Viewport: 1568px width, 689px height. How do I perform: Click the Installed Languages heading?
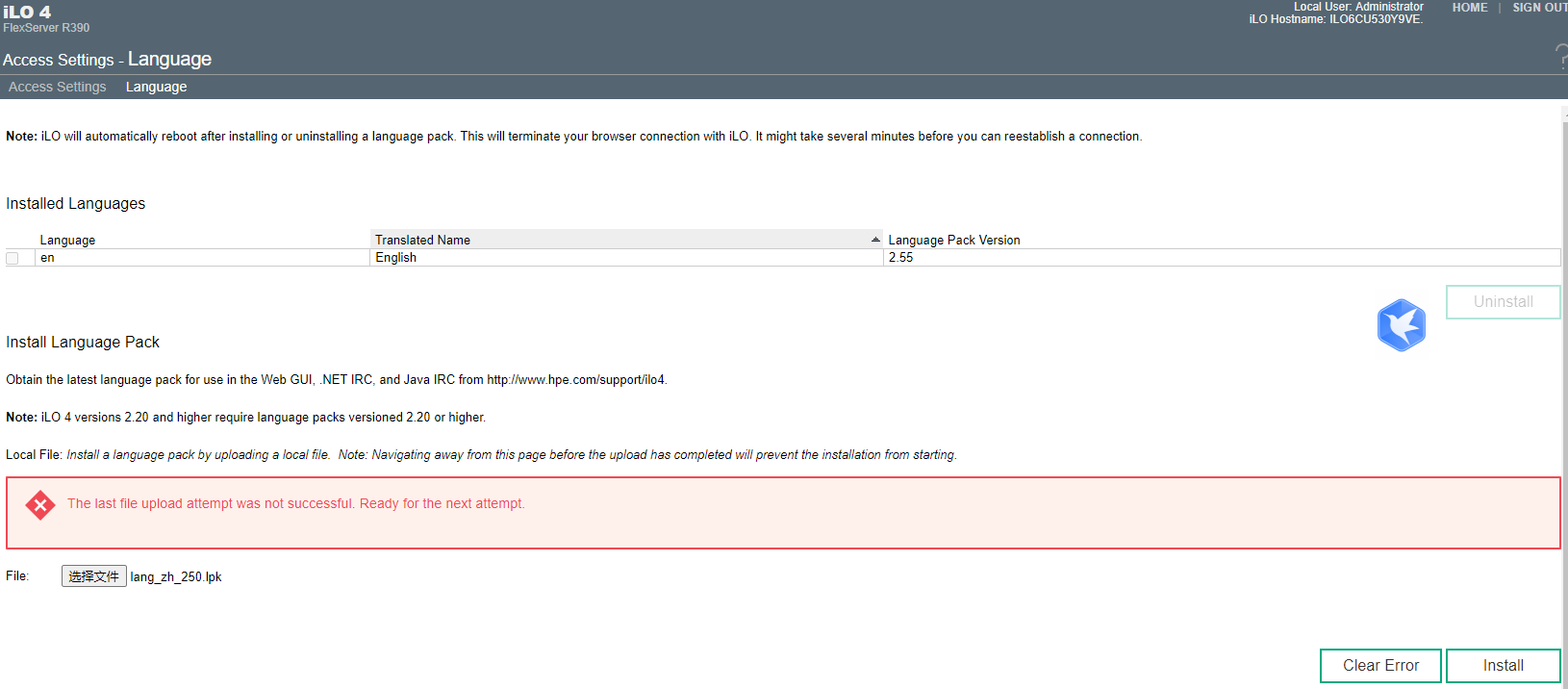[76, 204]
